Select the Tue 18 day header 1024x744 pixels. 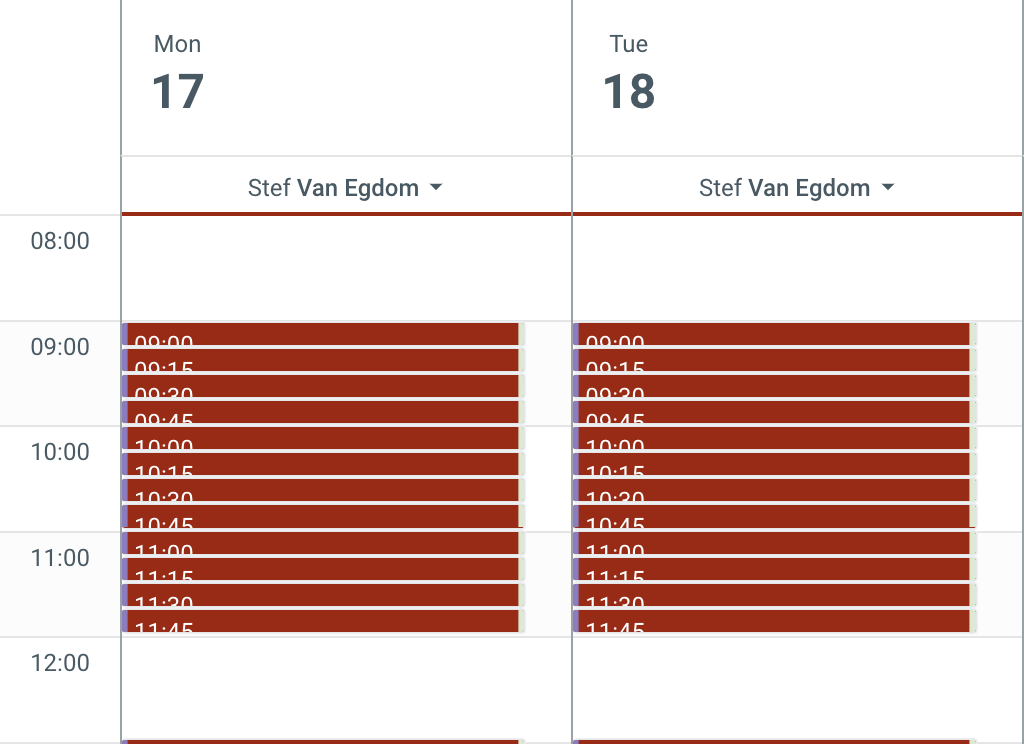[x=629, y=75]
